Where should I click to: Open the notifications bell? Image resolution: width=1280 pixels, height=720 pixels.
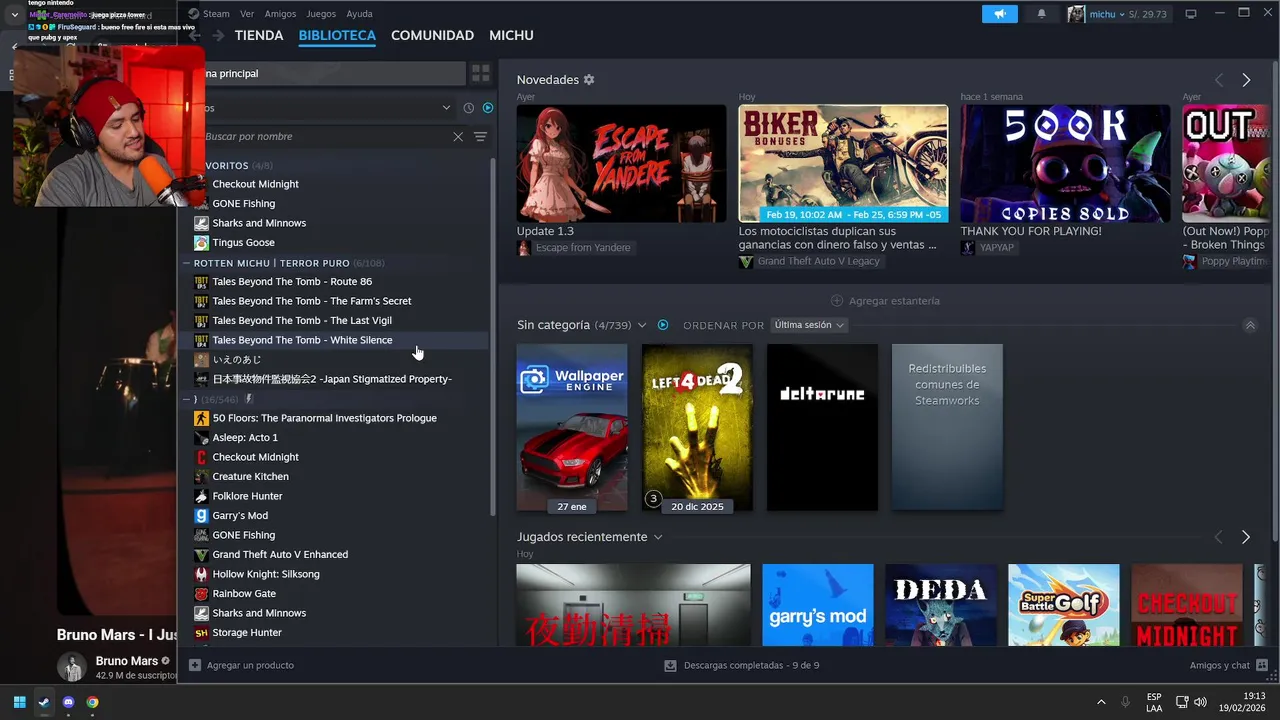[x=1041, y=14]
